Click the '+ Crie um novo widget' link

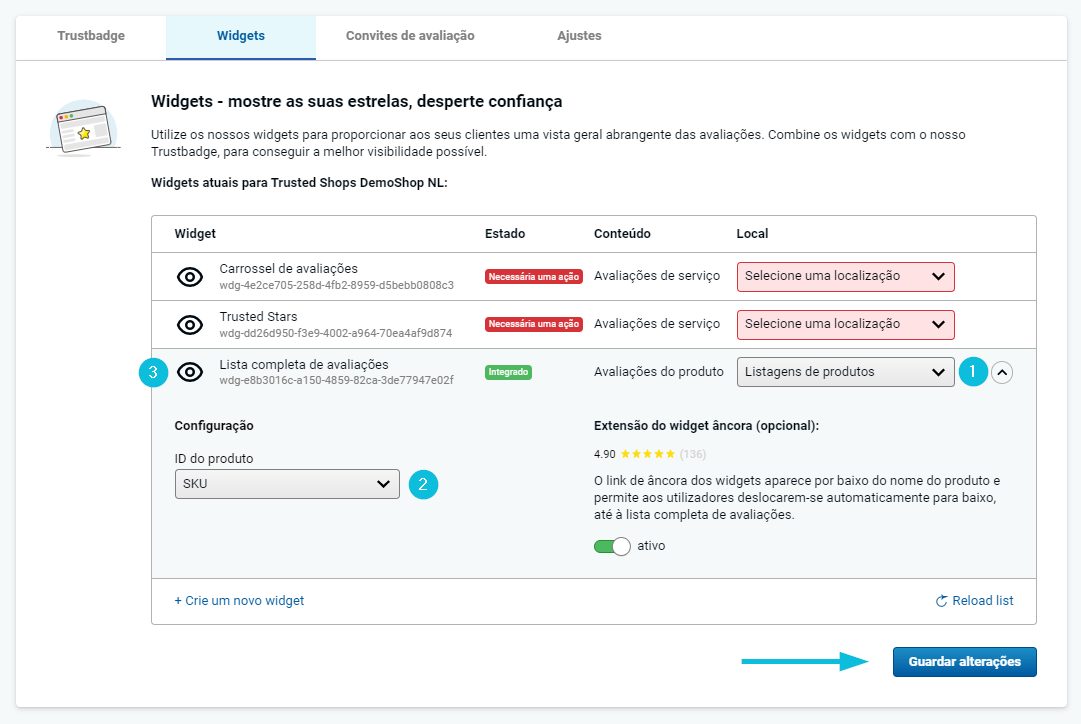click(x=239, y=601)
